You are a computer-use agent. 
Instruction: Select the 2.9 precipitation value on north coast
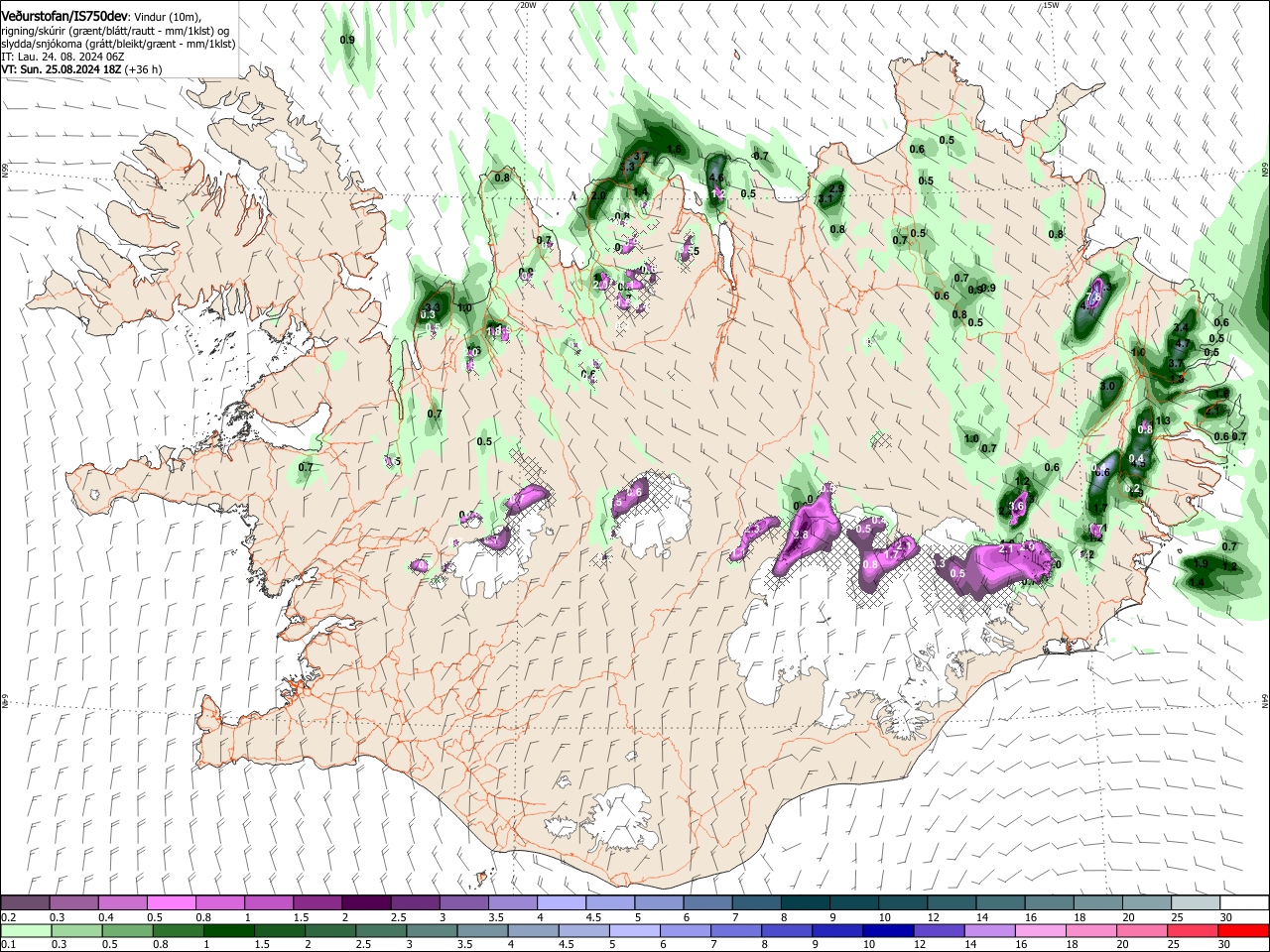coord(836,187)
